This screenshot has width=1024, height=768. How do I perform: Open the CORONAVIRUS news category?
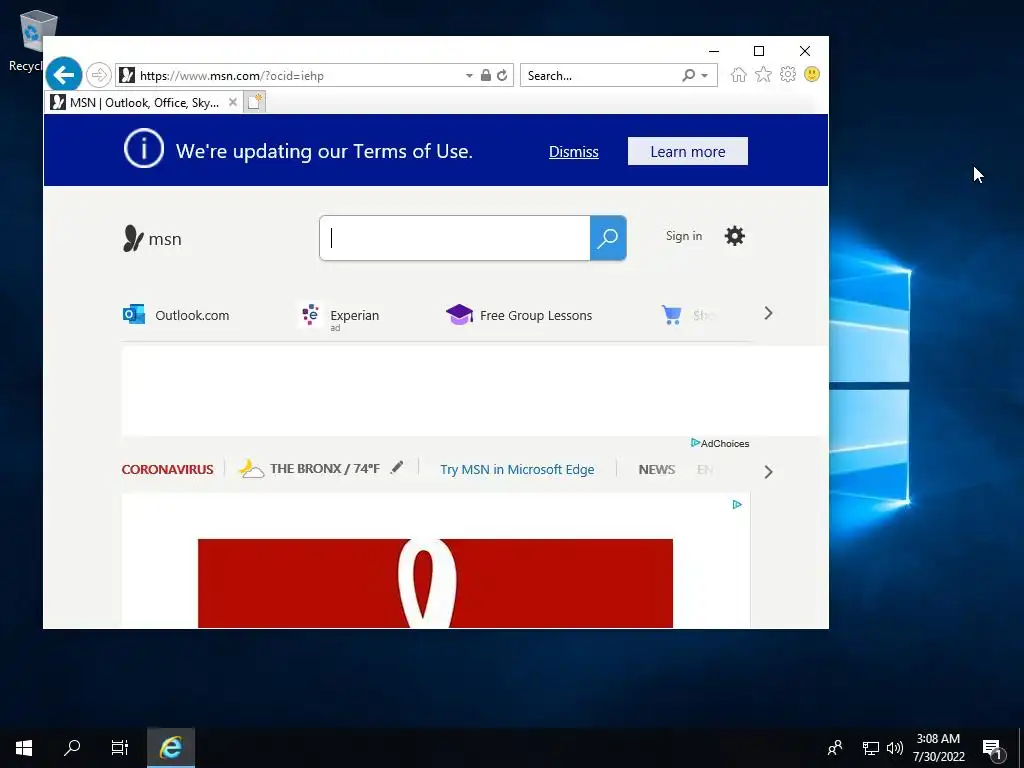point(167,470)
